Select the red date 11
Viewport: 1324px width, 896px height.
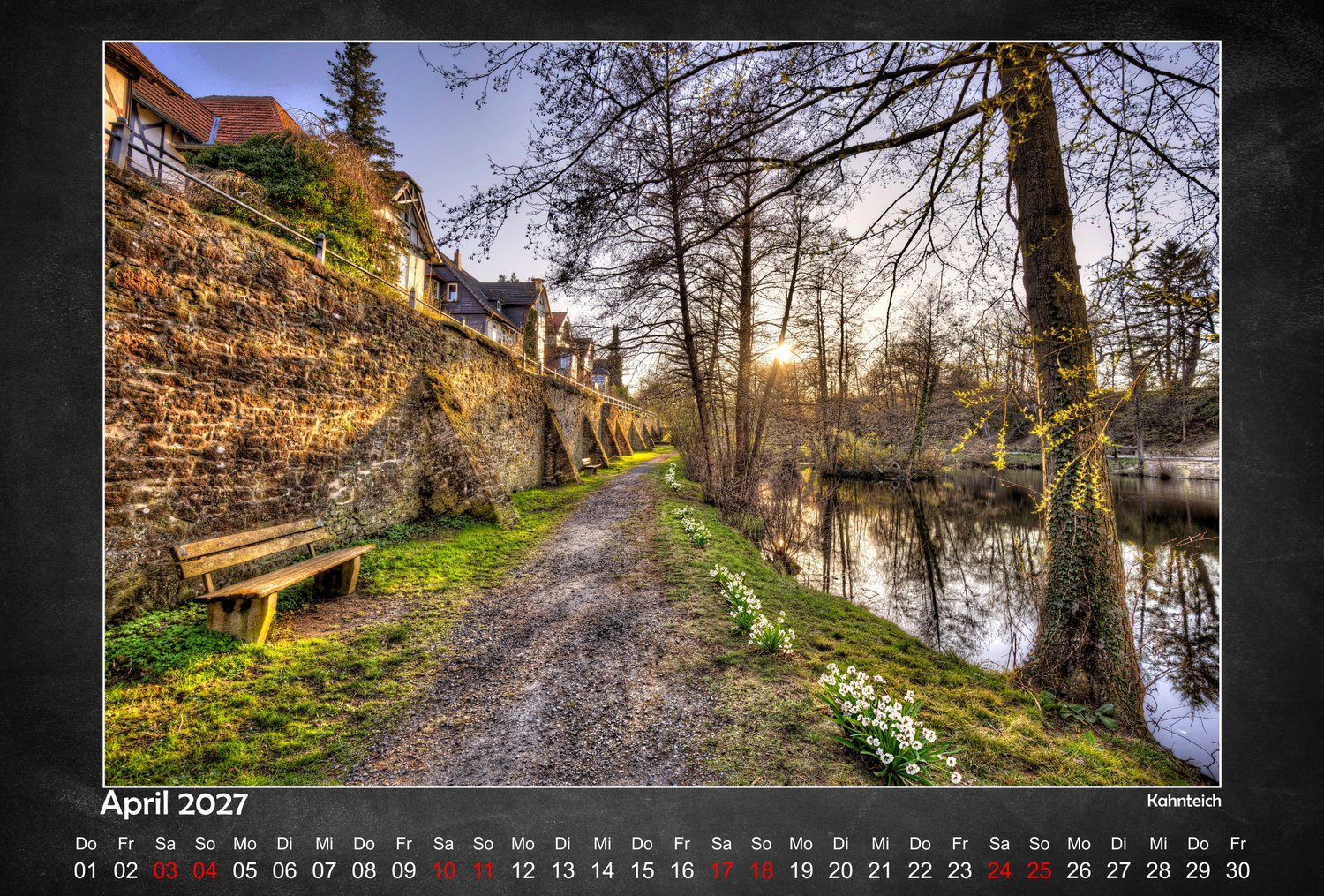tap(483, 870)
